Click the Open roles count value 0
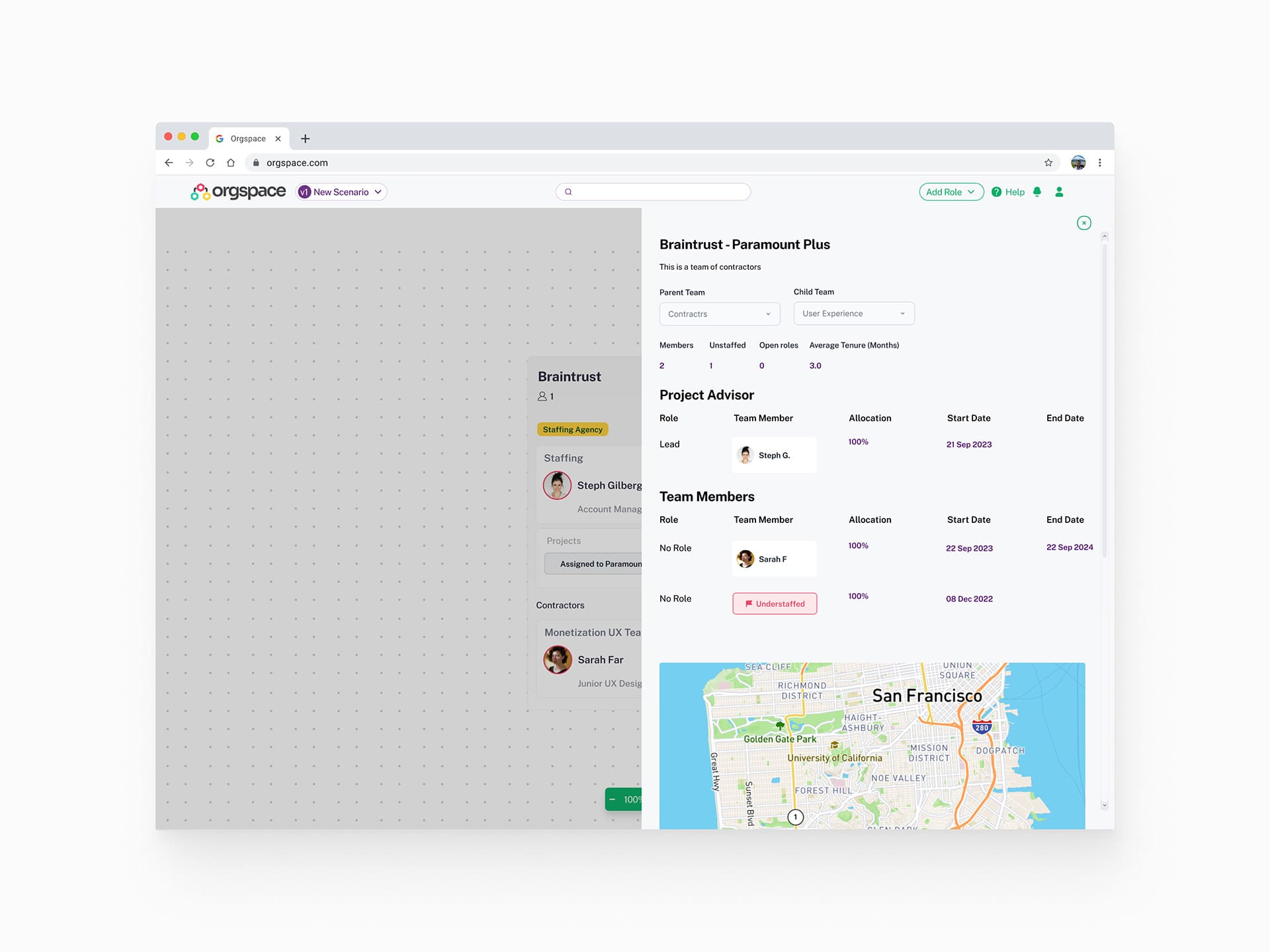 click(x=761, y=366)
